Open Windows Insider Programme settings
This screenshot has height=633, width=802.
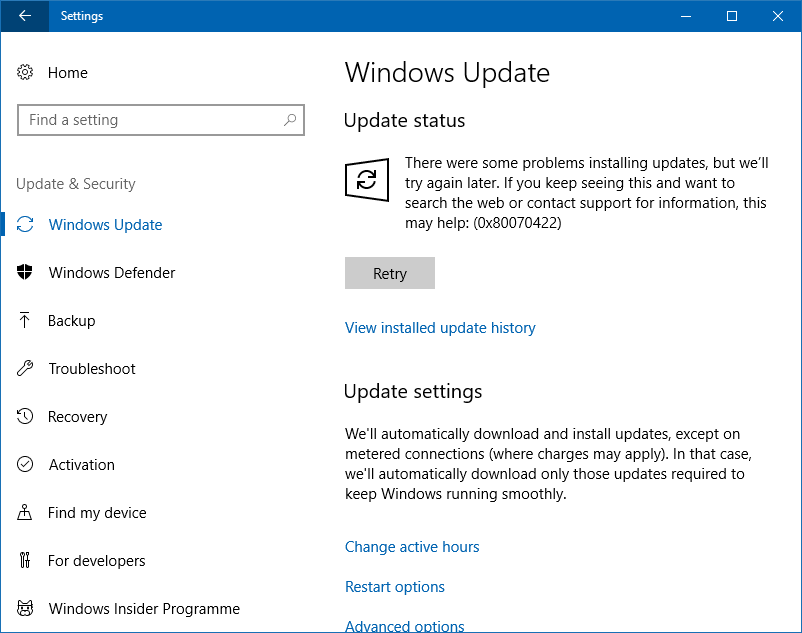tap(144, 609)
